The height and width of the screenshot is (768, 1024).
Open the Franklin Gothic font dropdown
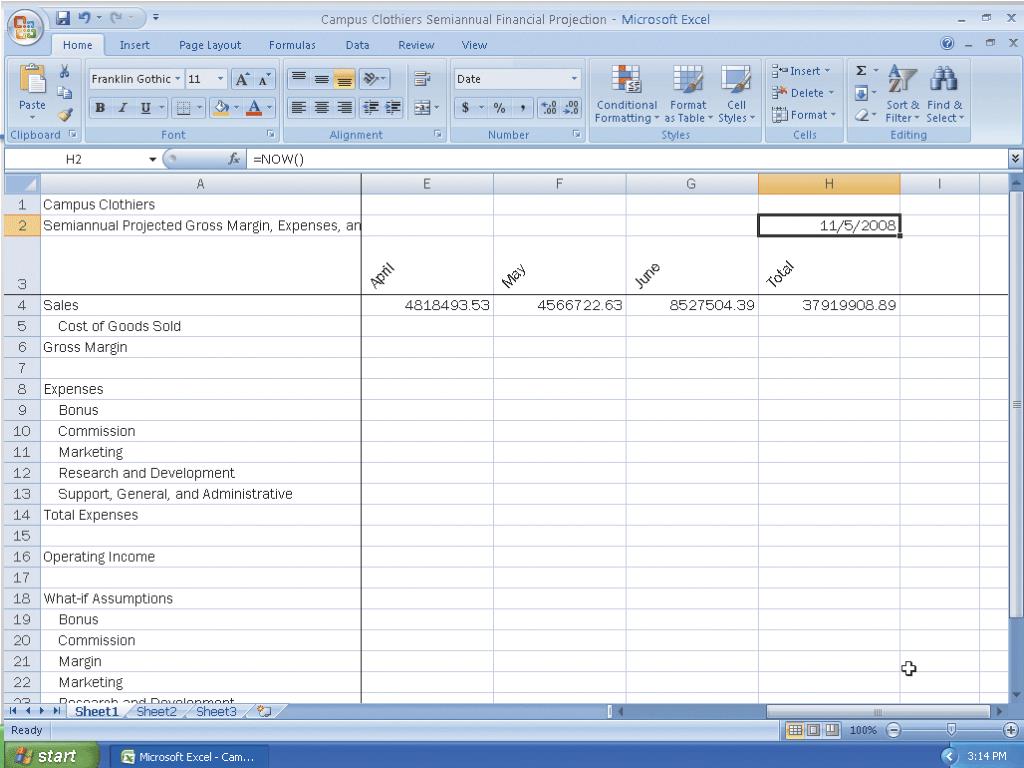[x=177, y=79]
